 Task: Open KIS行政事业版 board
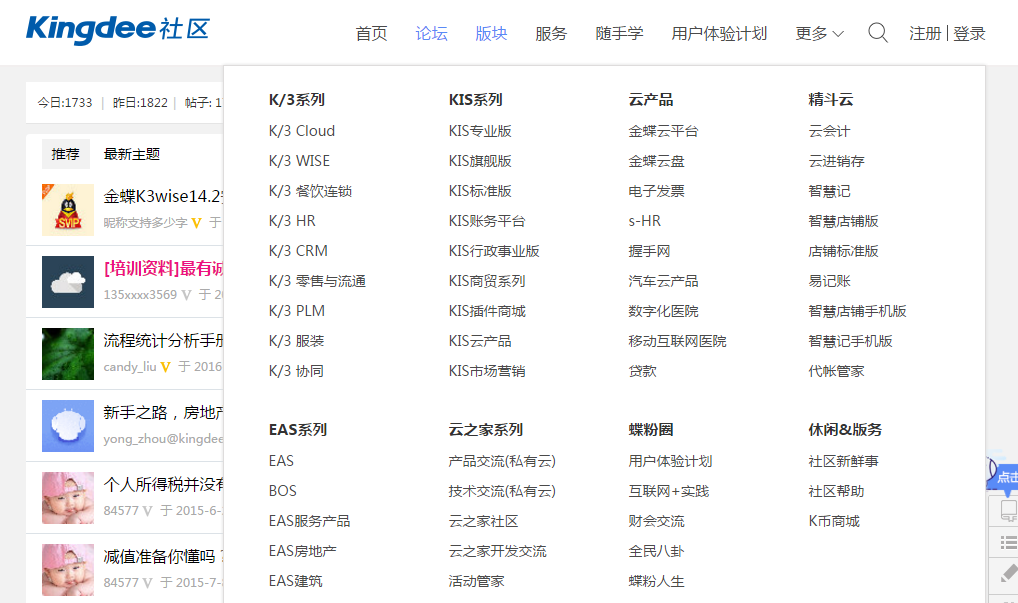click(x=494, y=251)
